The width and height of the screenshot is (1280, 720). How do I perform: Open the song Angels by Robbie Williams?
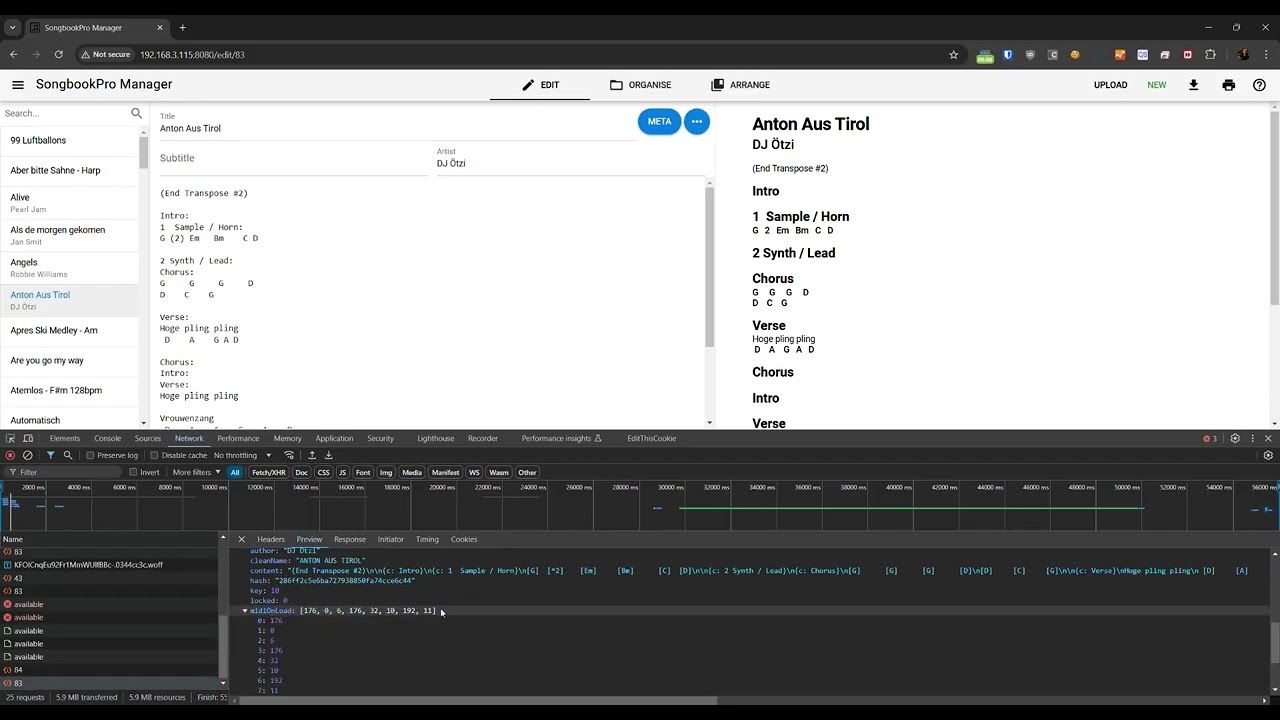70,267
